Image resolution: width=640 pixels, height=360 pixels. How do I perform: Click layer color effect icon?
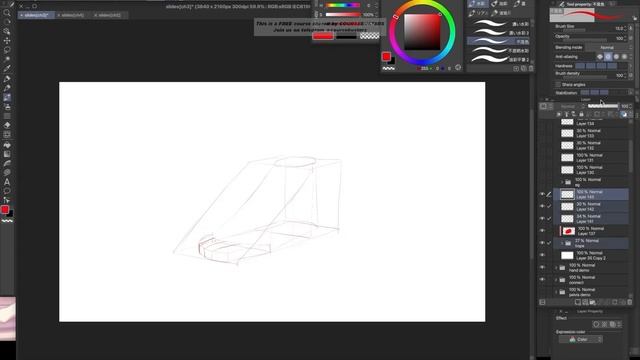612,324
